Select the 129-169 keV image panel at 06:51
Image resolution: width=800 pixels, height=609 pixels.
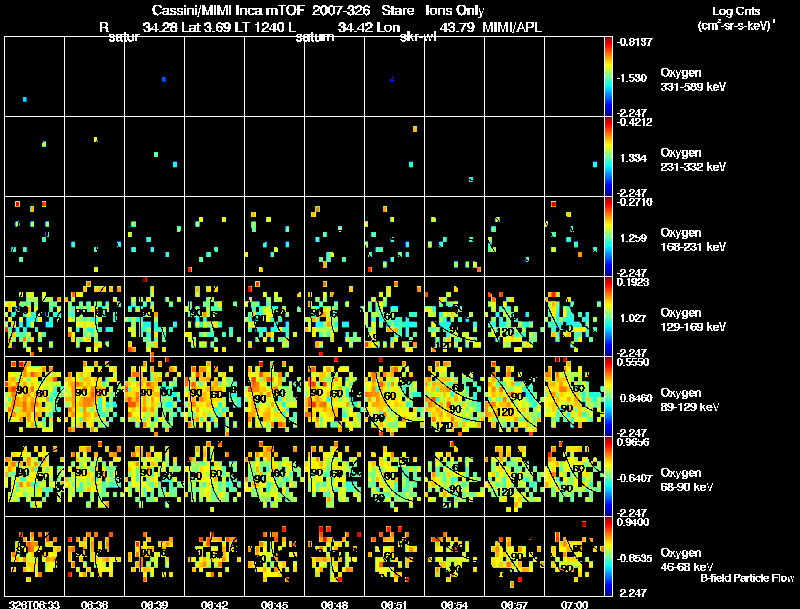coord(394,316)
